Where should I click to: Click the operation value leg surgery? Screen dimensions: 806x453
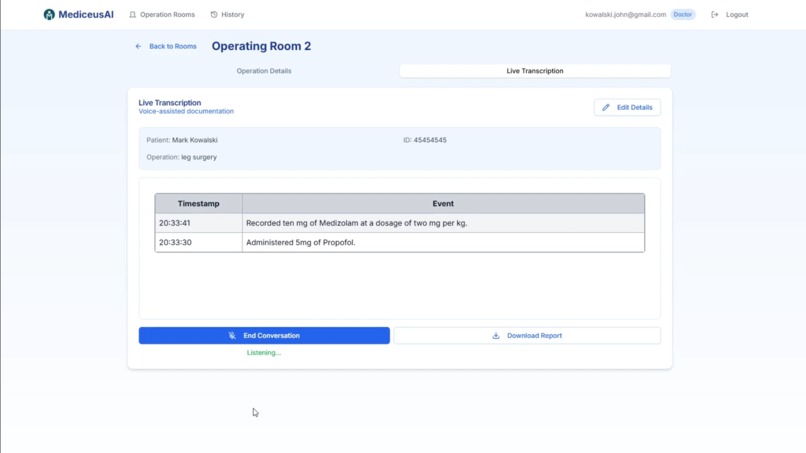point(199,157)
